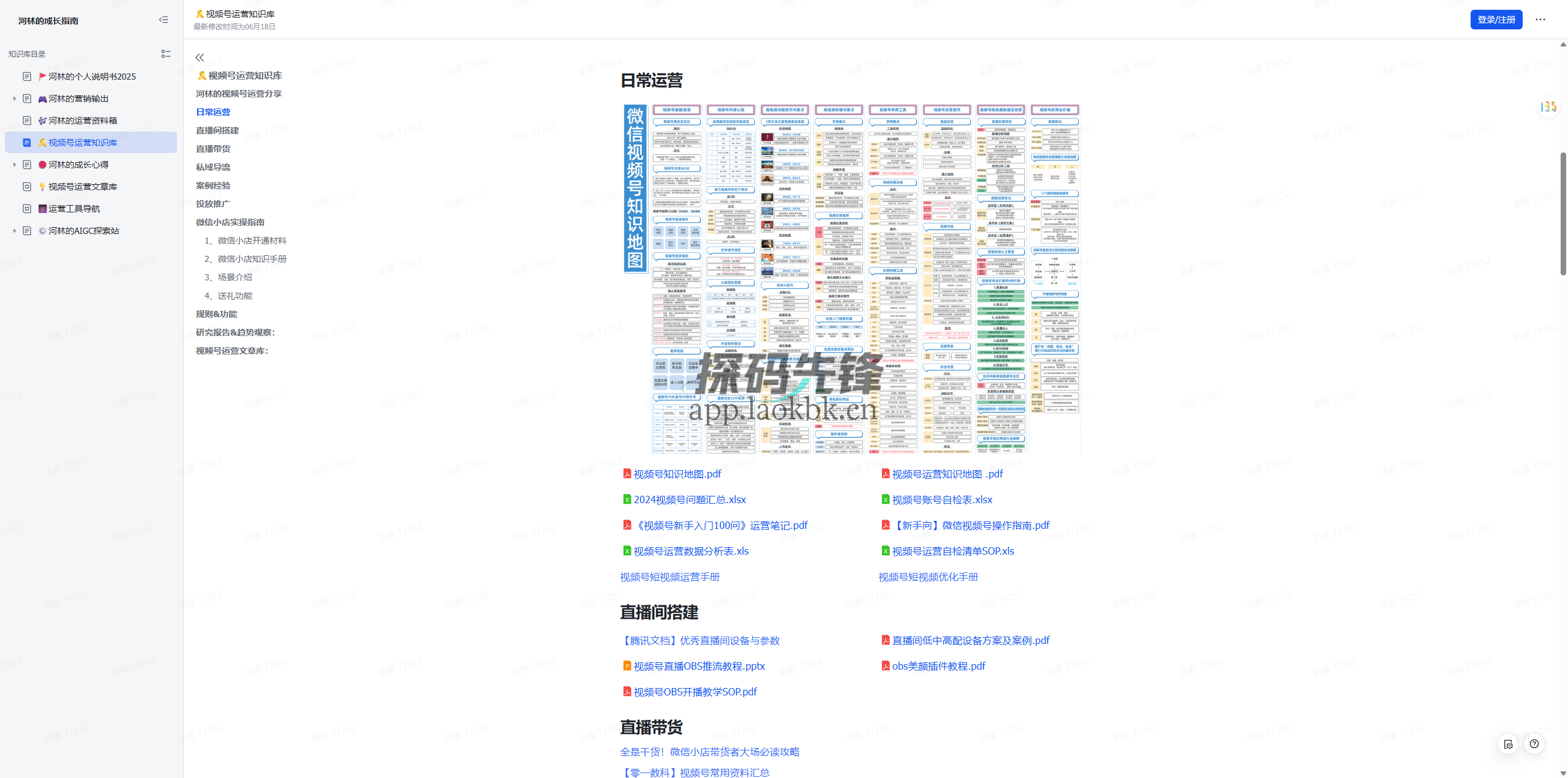Open 河林的运营资料箱 in sidebar
The image size is (1568, 778).
point(91,121)
